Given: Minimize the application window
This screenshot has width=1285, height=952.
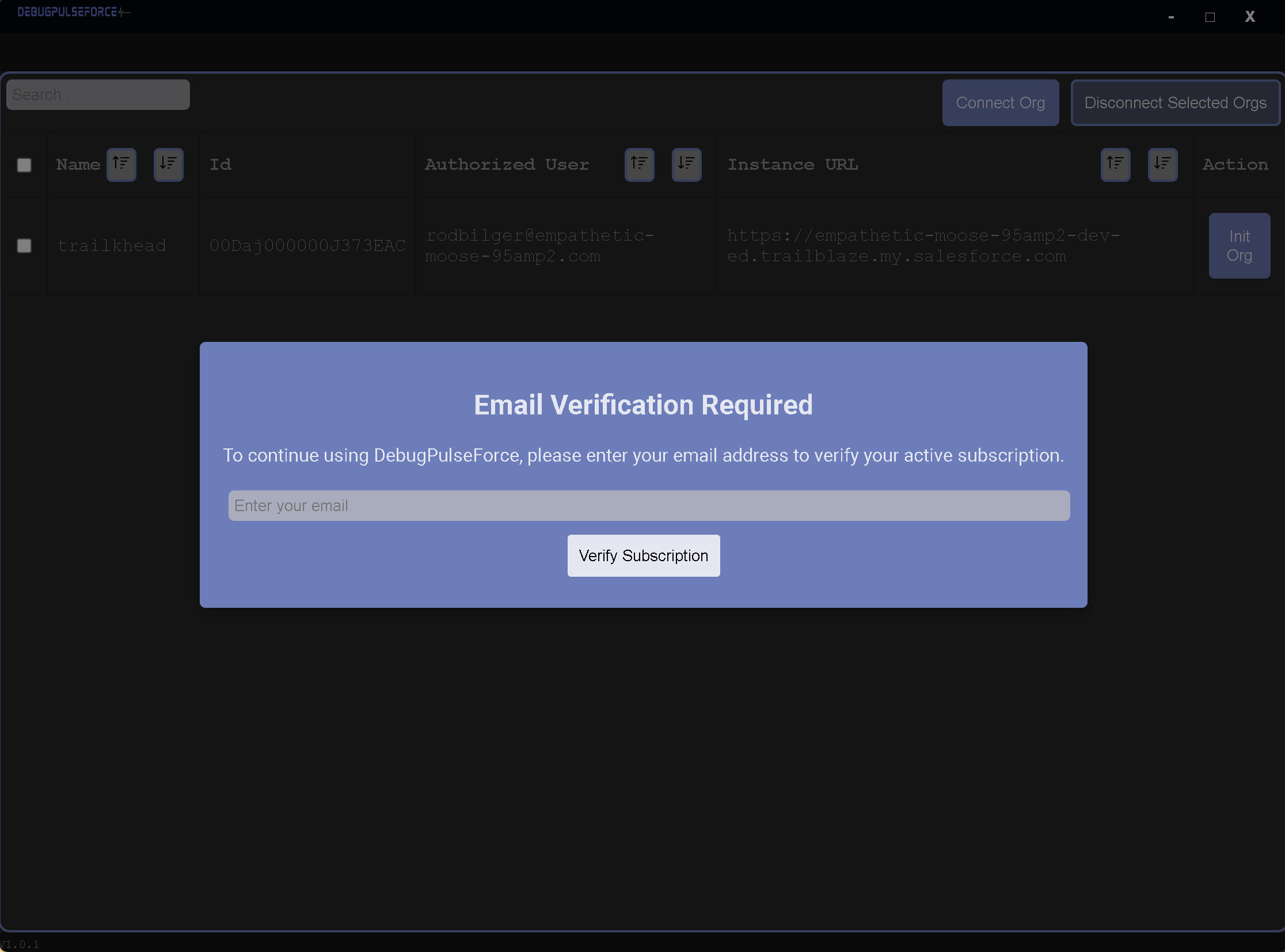Looking at the screenshot, I should click(1171, 17).
